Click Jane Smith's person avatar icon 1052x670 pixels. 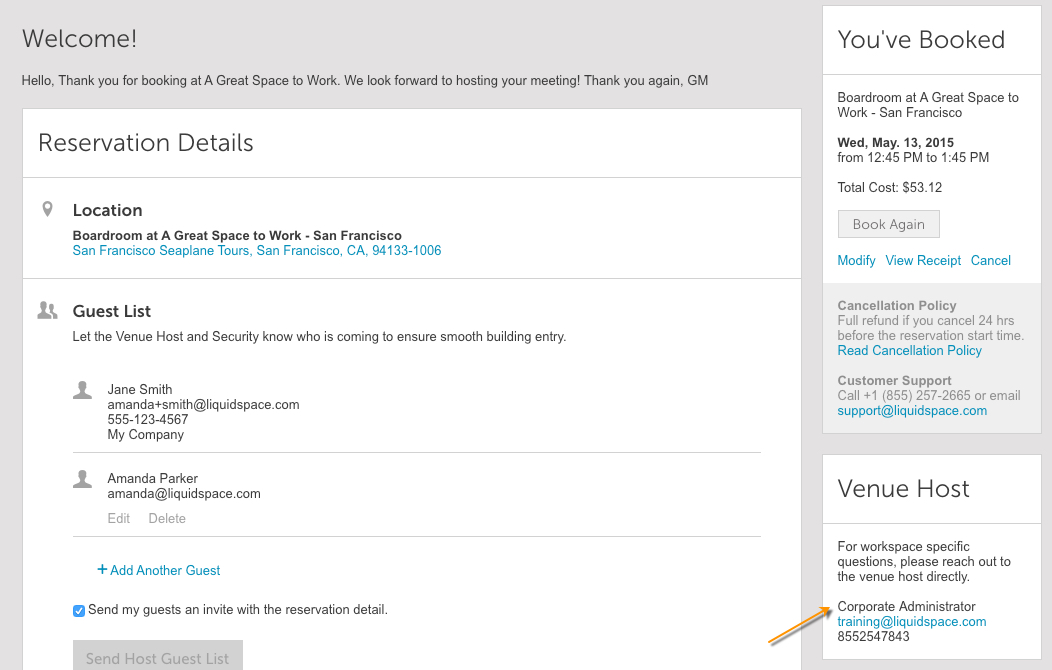[x=83, y=390]
